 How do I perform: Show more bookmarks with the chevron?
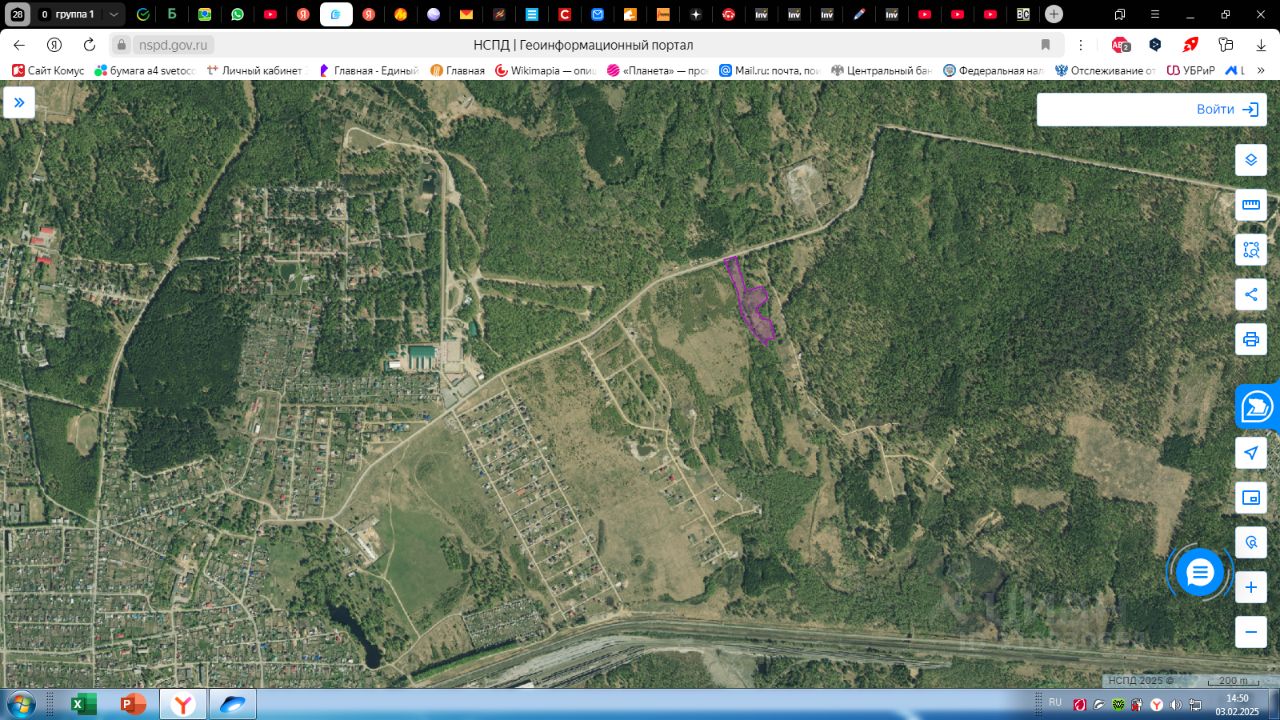coord(1260,71)
